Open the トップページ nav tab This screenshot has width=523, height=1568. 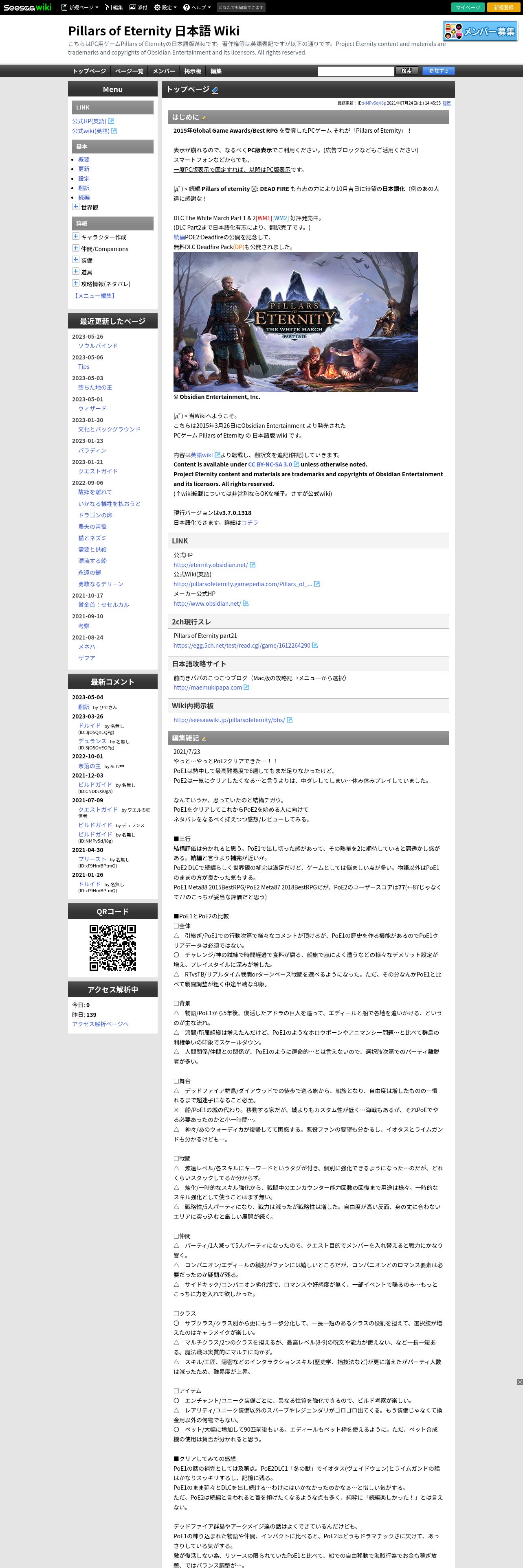click(x=90, y=71)
